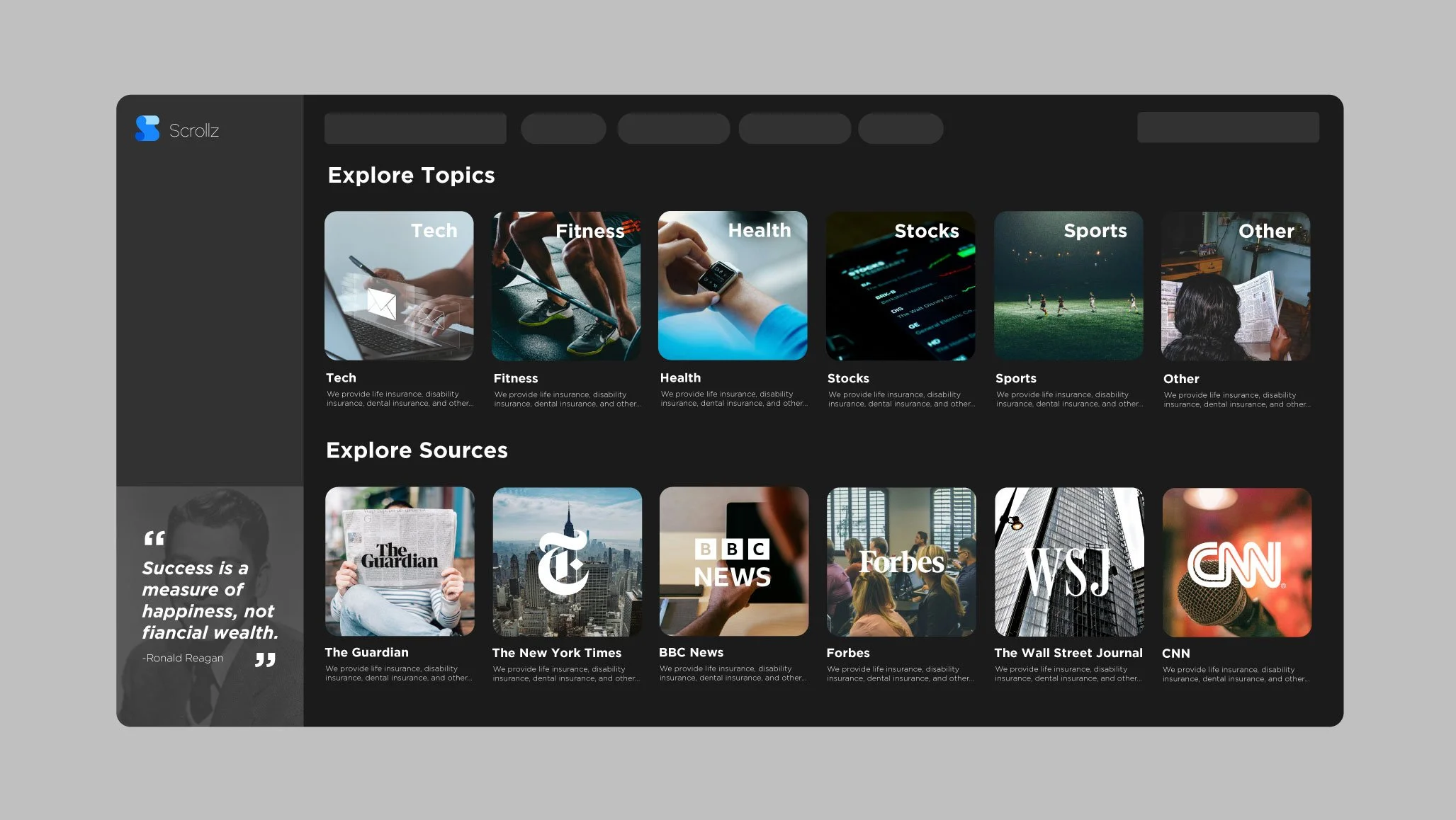Click the top-right rectangular placeholder button

pos(1227,127)
